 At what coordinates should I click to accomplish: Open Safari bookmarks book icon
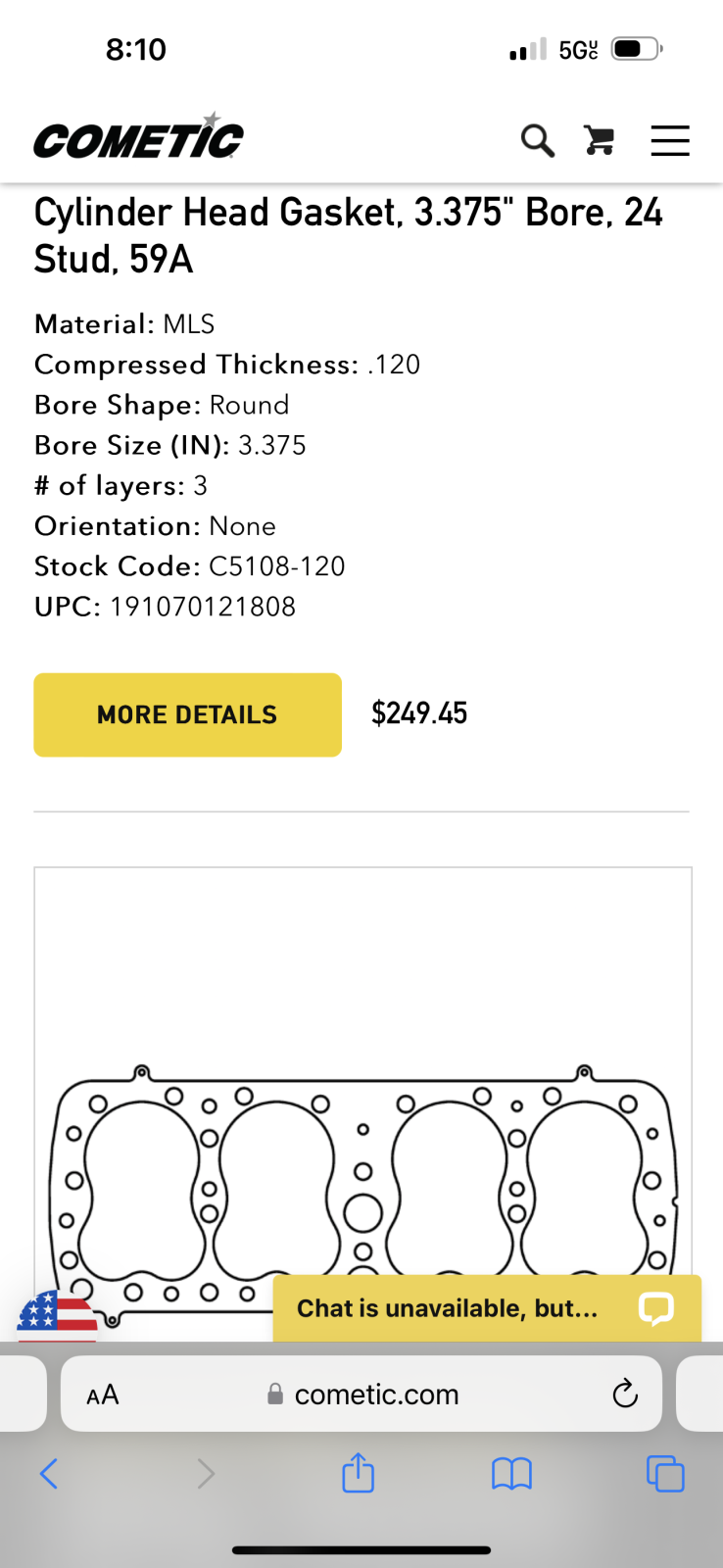[511, 1473]
